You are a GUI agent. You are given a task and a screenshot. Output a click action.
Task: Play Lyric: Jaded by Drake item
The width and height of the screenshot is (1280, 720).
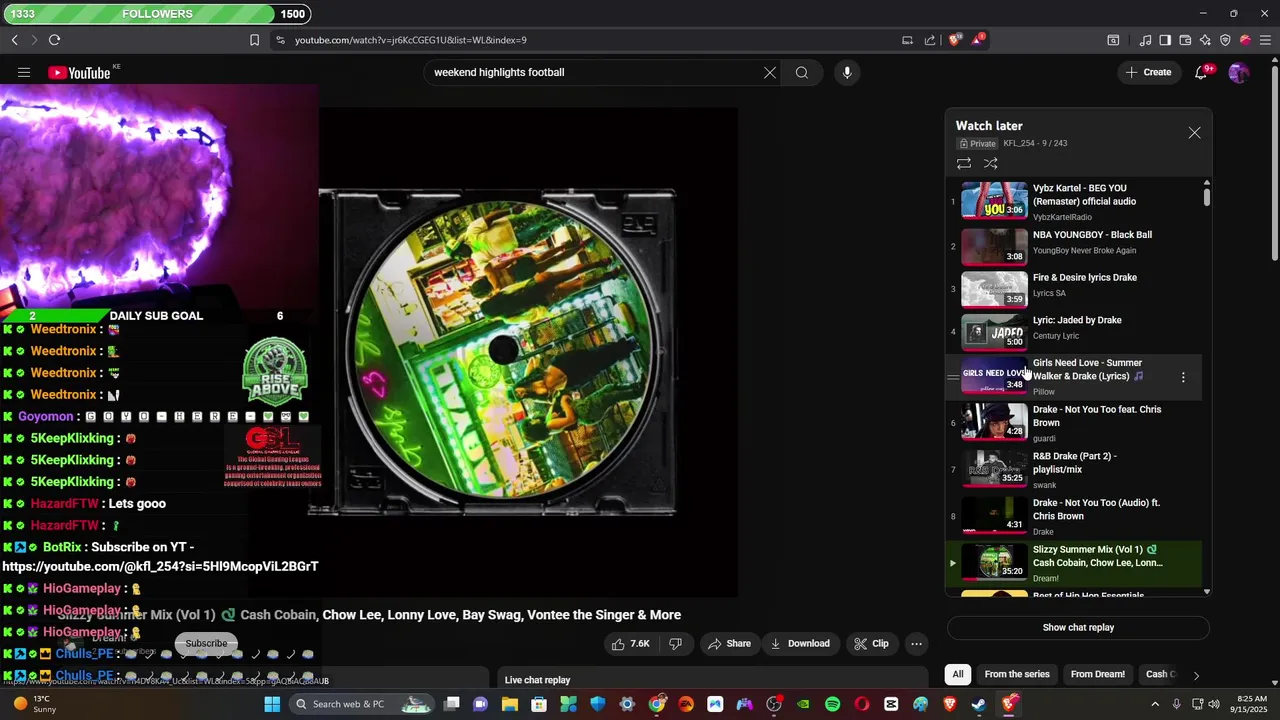(1075, 331)
